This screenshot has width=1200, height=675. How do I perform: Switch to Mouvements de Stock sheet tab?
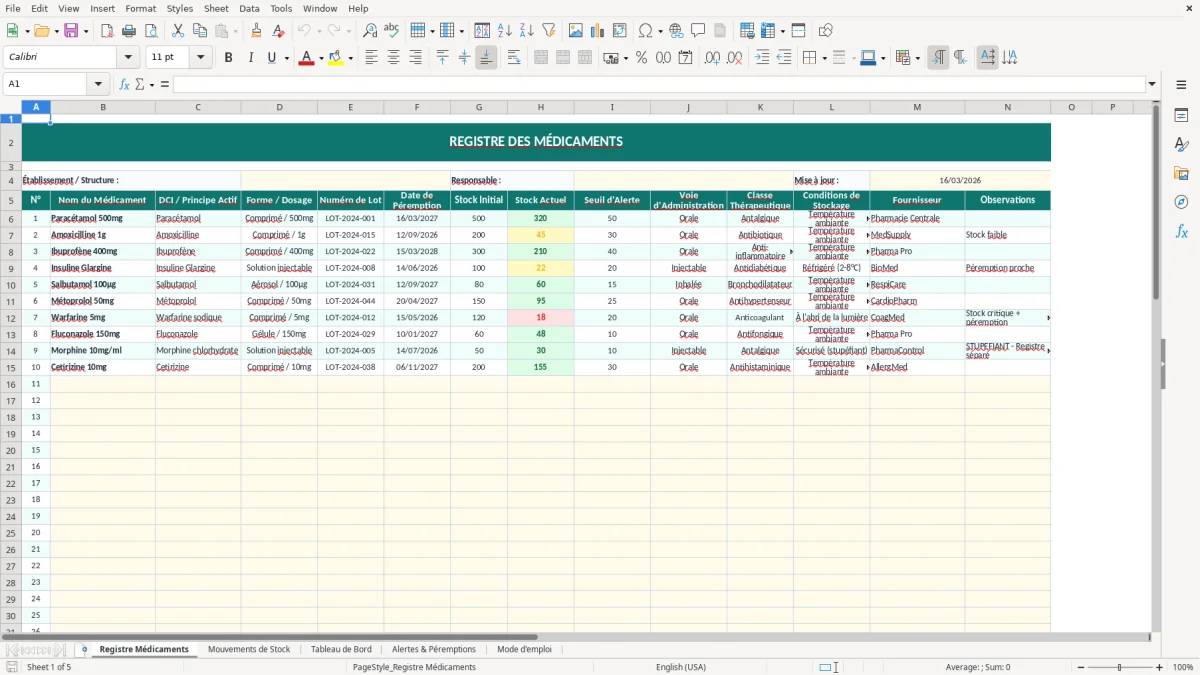(x=249, y=649)
